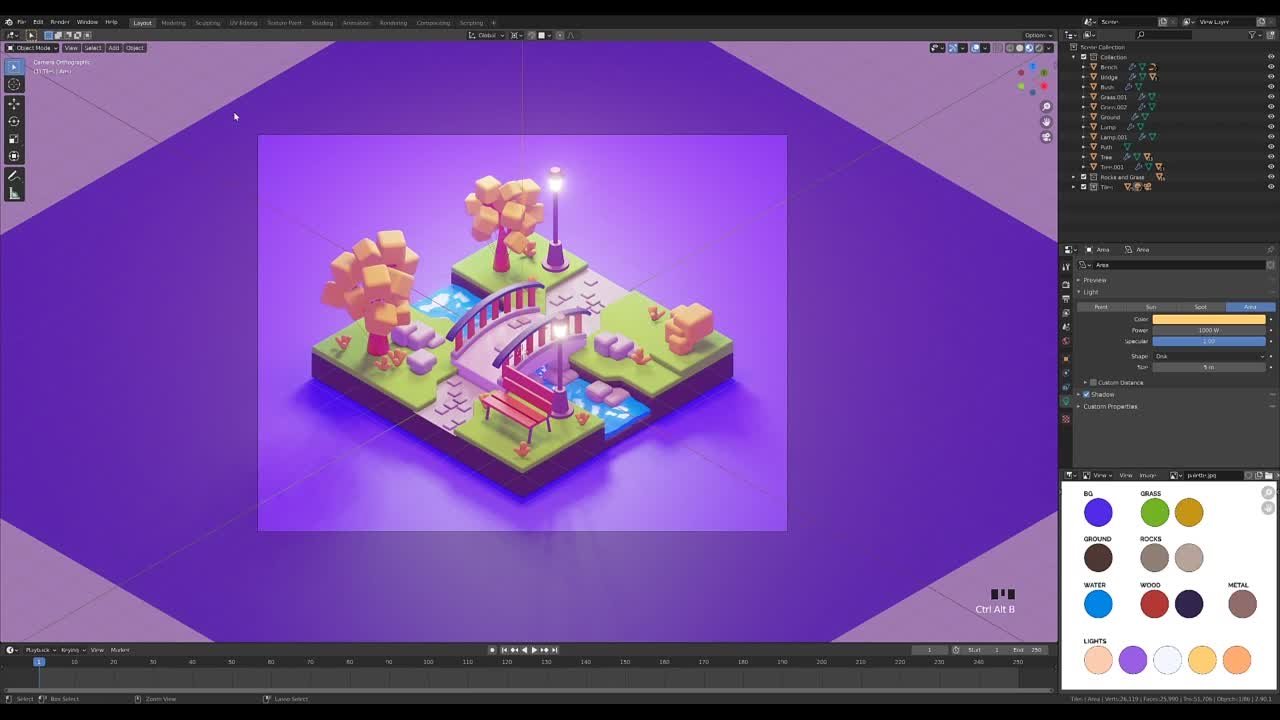Click the light Color swatch
The width and height of the screenshot is (1280, 720).
pos(1209,319)
